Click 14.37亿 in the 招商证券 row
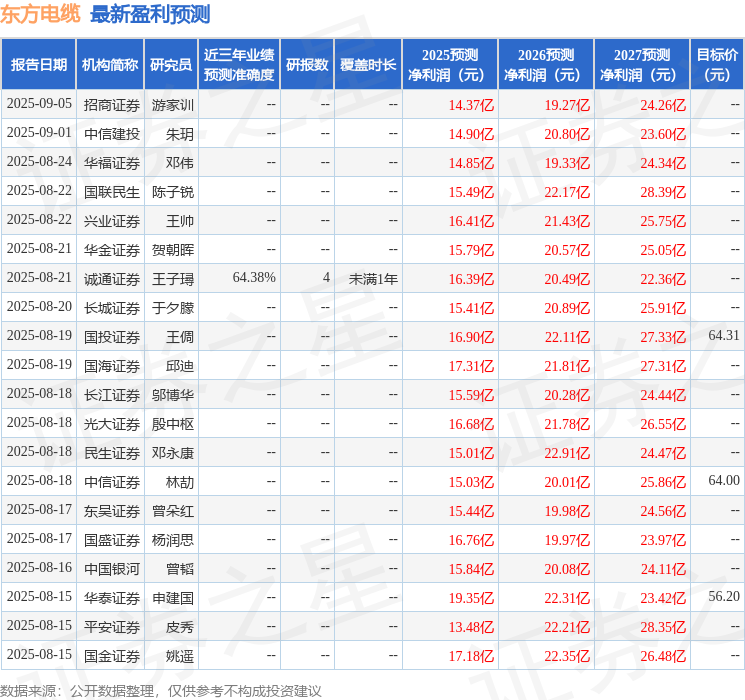 [x=471, y=105]
